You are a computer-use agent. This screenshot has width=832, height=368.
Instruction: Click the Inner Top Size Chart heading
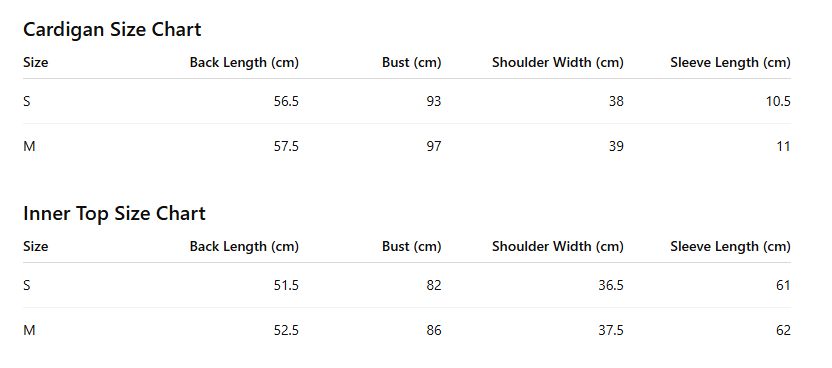pos(114,213)
